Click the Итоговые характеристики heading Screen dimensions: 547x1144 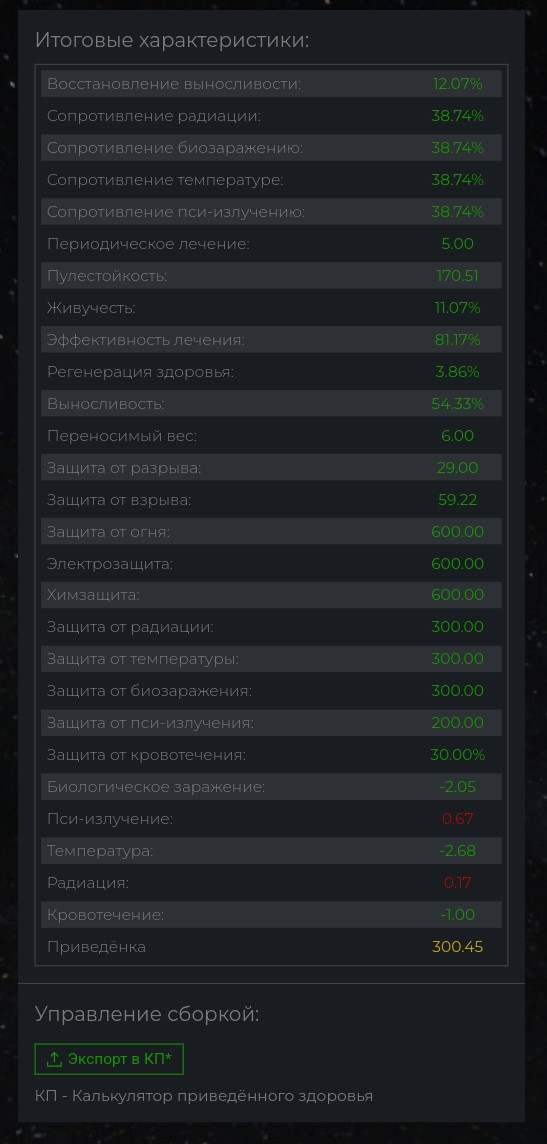(172, 40)
